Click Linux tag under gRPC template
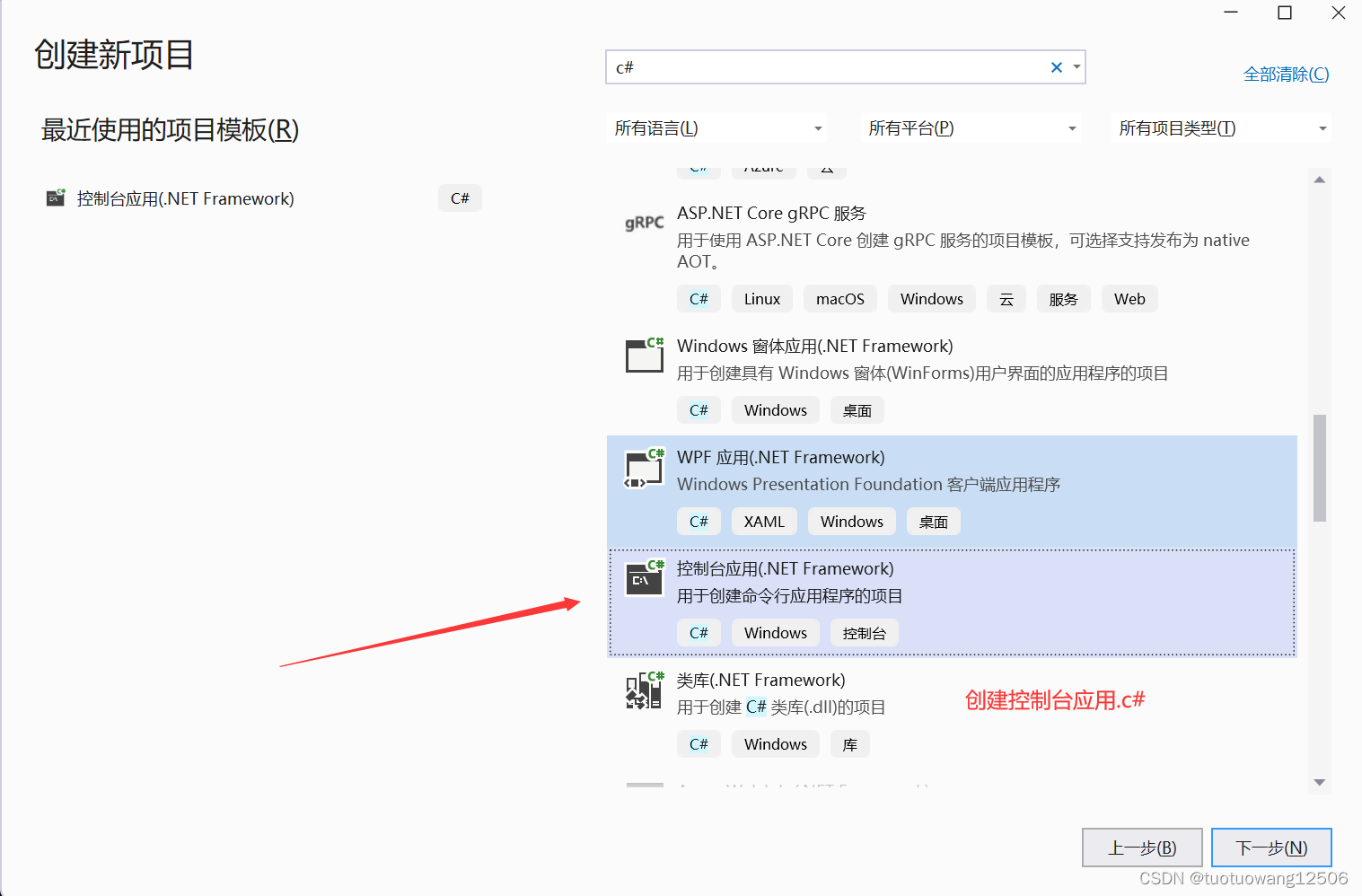This screenshot has width=1362, height=896. click(x=762, y=299)
